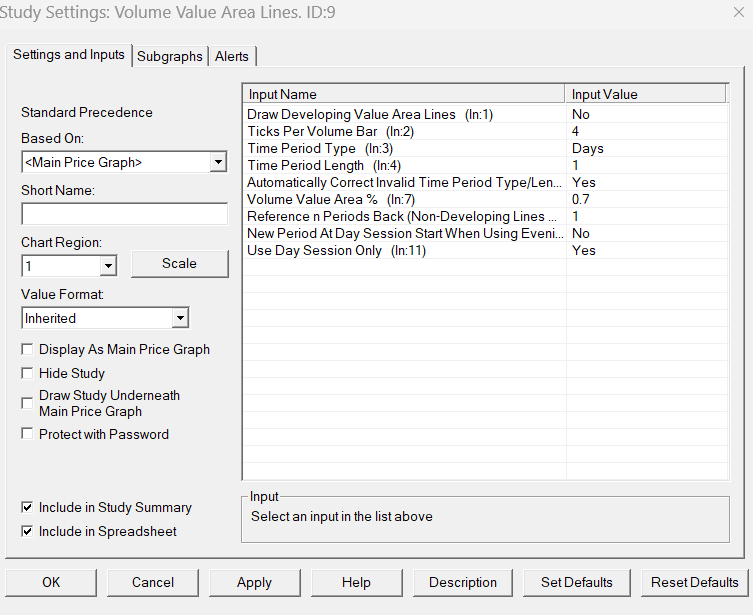This screenshot has width=753, height=615.
Task: Close the Study Settings dialog window
Action: 737,14
